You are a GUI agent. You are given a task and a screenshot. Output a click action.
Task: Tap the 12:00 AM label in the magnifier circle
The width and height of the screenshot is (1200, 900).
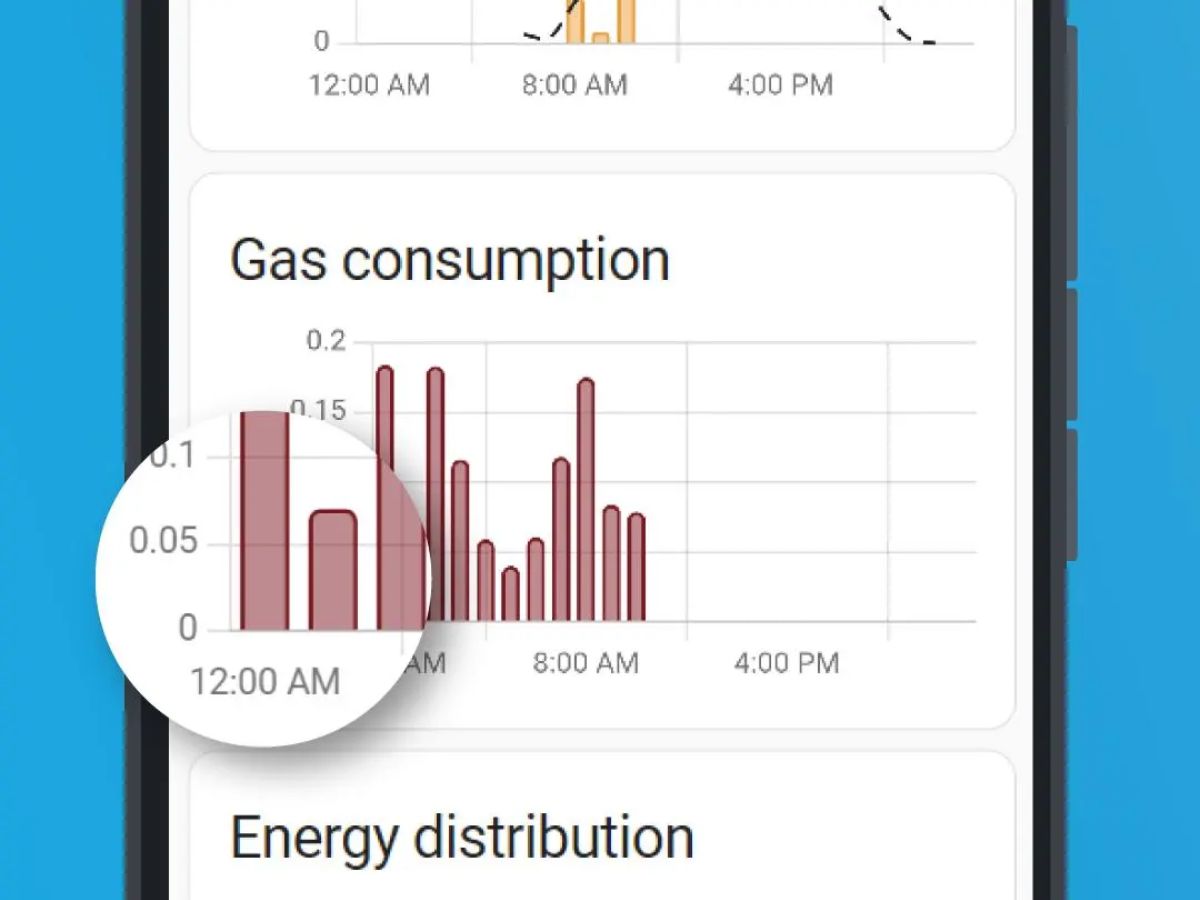point(265,682)
